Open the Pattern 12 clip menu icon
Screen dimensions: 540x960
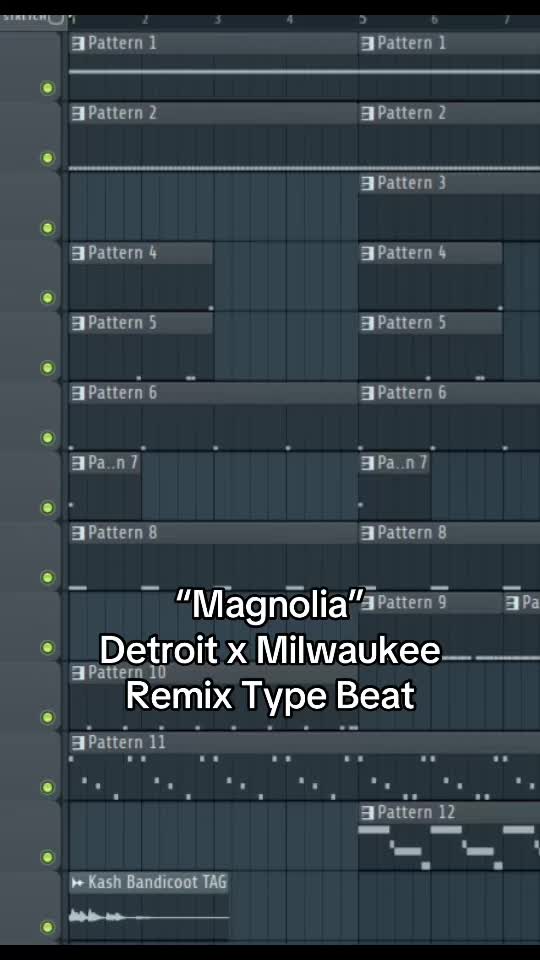click(367, 812)
